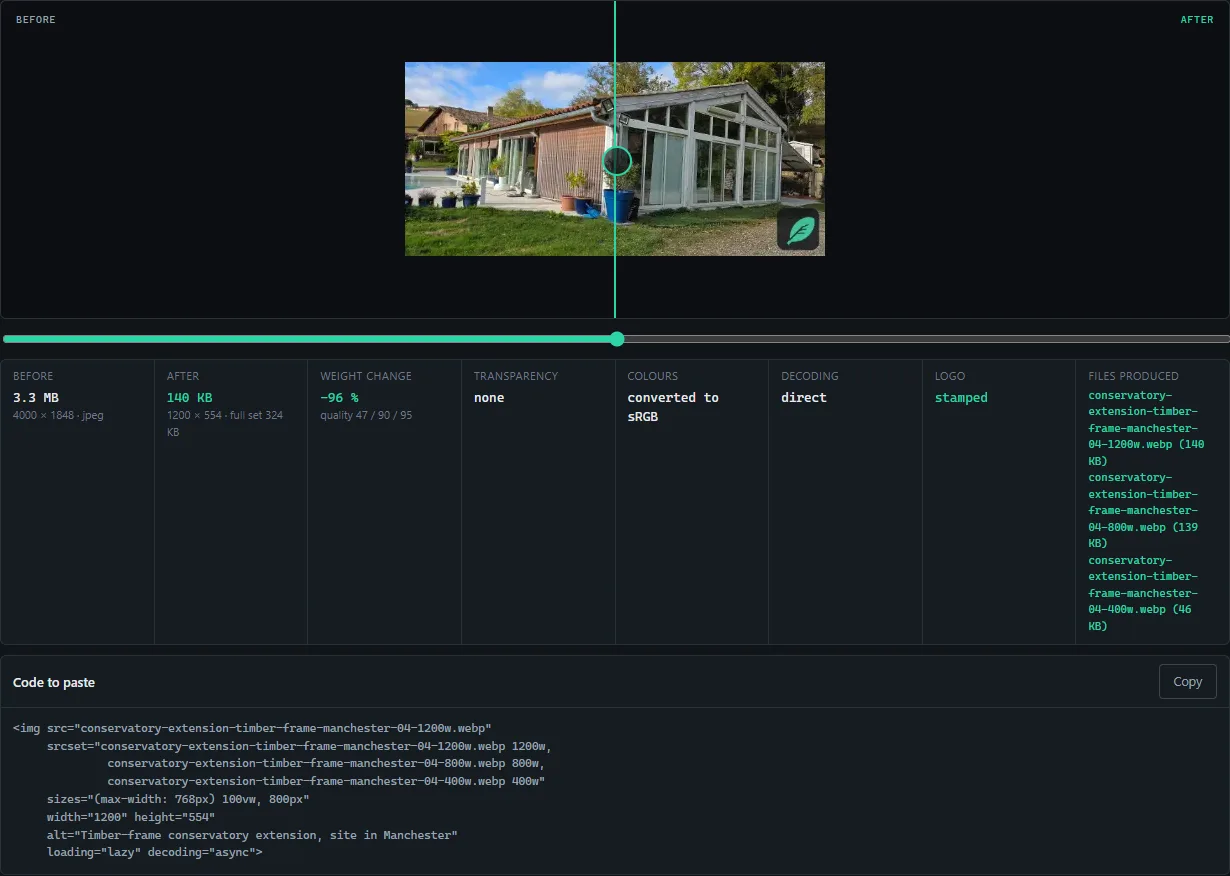Image resolution: width=1230 pixels, height=876 pixels.
Task: Click the -96 % weight change value
Action: click(x=339, y=398)
